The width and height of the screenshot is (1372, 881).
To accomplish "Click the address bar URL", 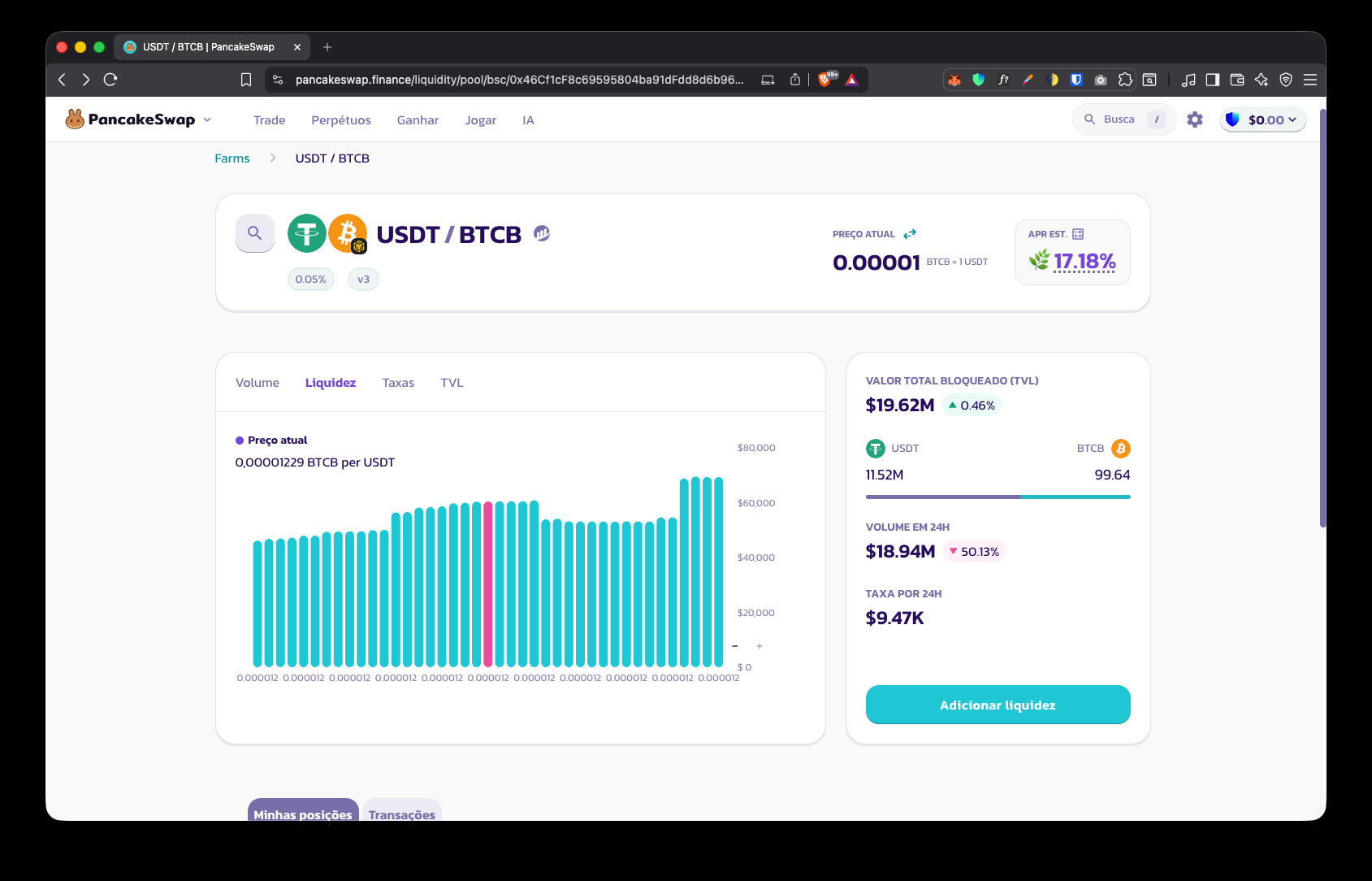I will (519, 80).
